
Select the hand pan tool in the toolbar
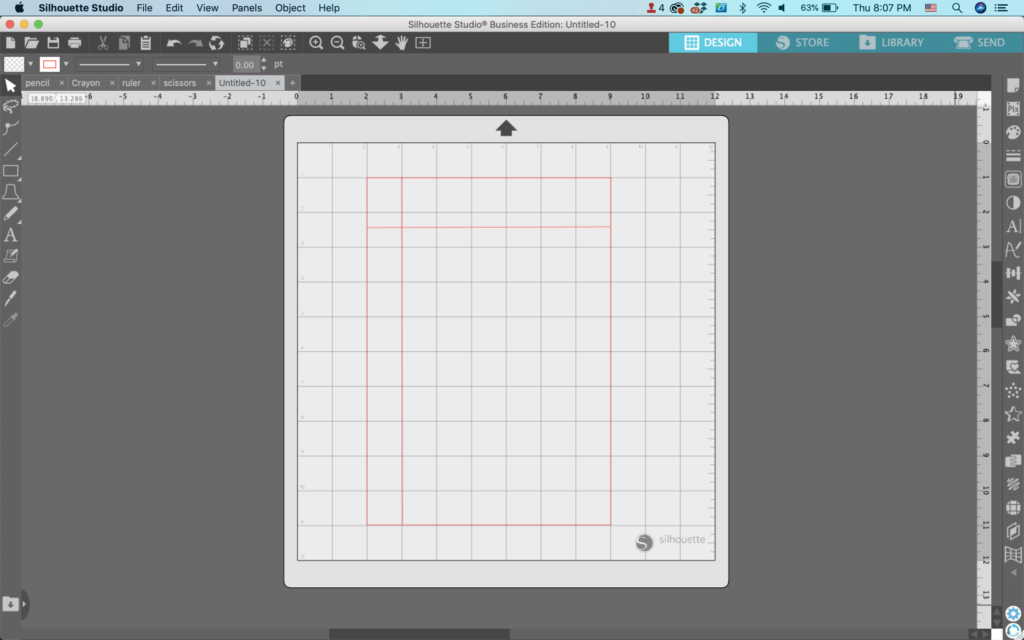401,43
